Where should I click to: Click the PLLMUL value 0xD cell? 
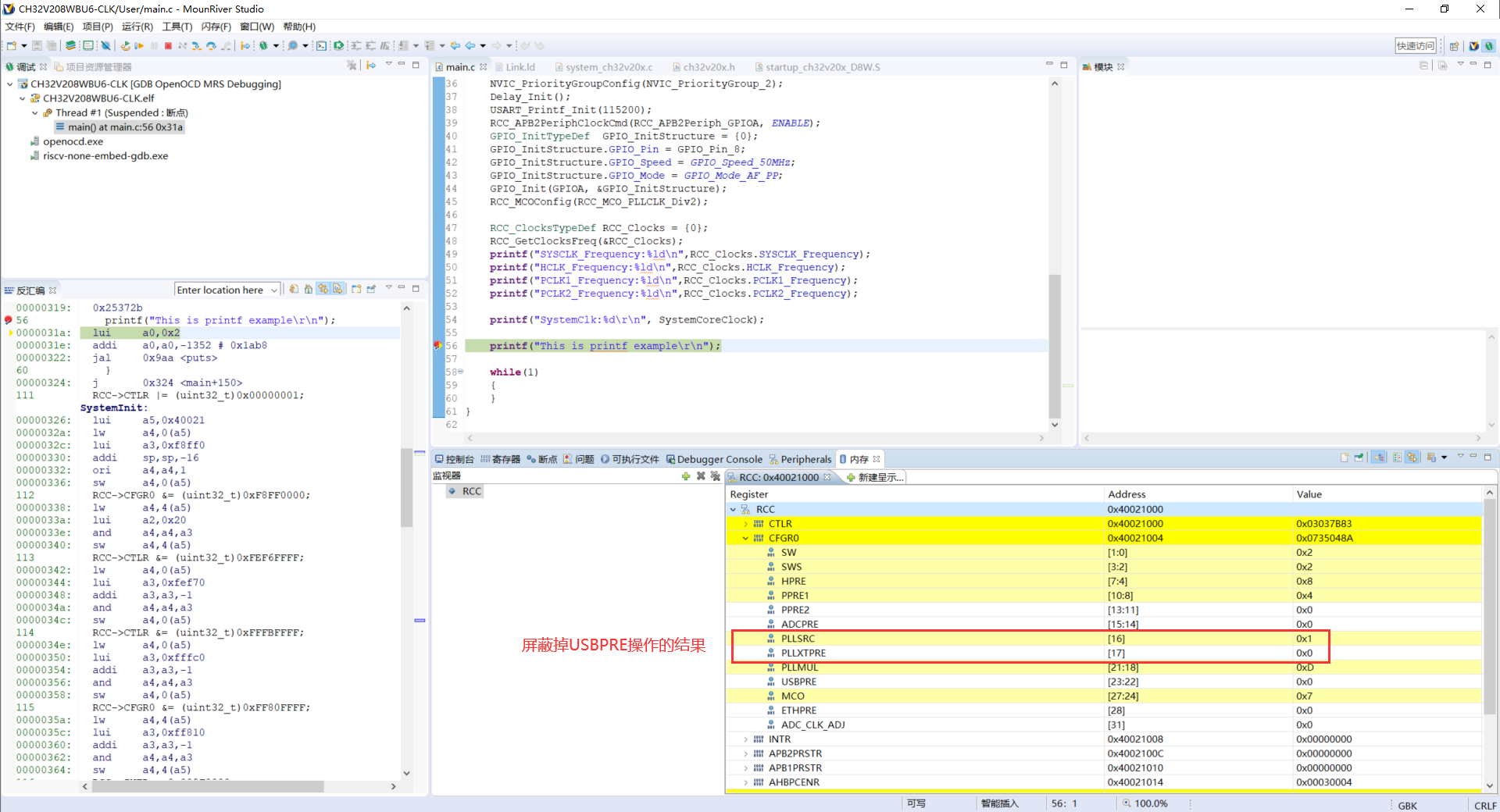(x=1305, y=668)
